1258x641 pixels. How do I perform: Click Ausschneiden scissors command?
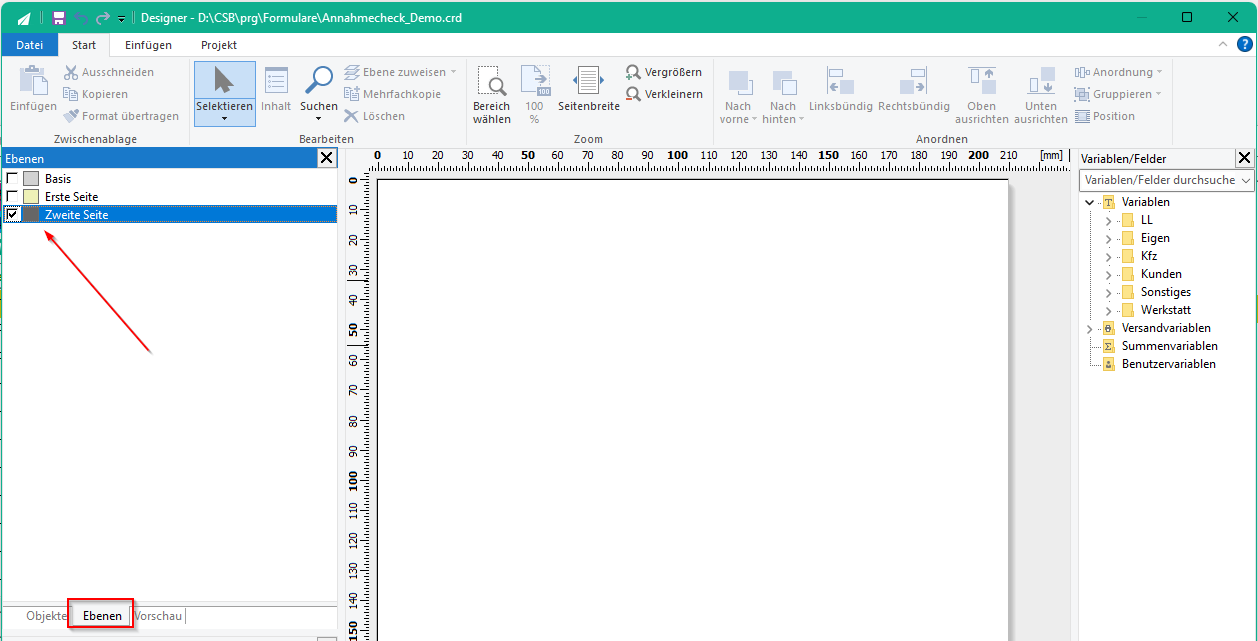(x=109, y=72)
